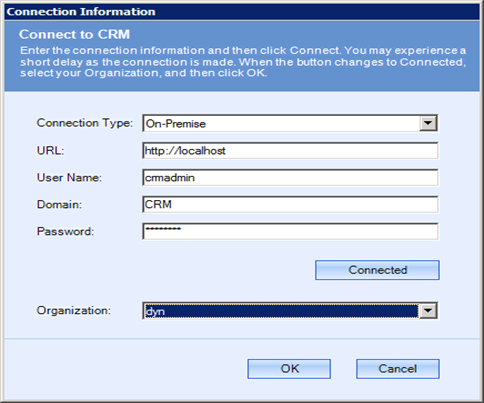
Task: Click the Connection Type label
Action: click(85, 123)
